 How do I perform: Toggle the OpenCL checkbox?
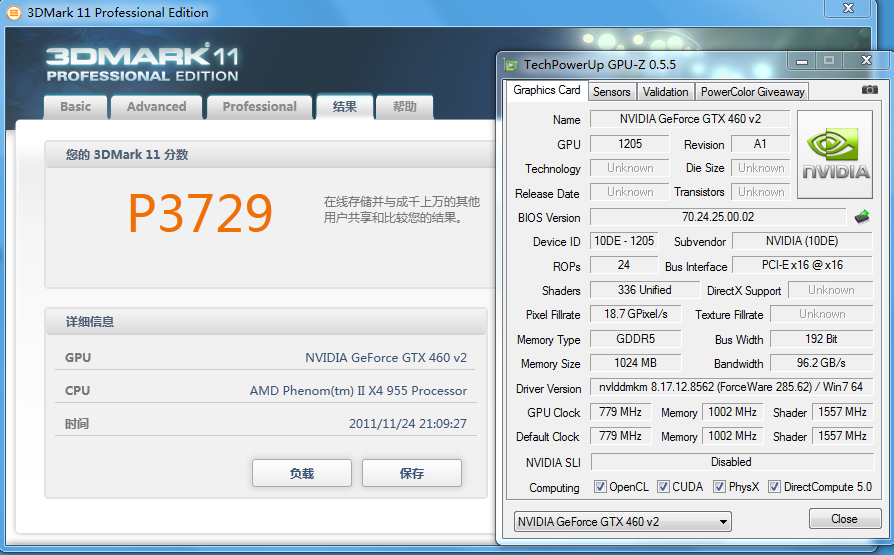[600, 487]
